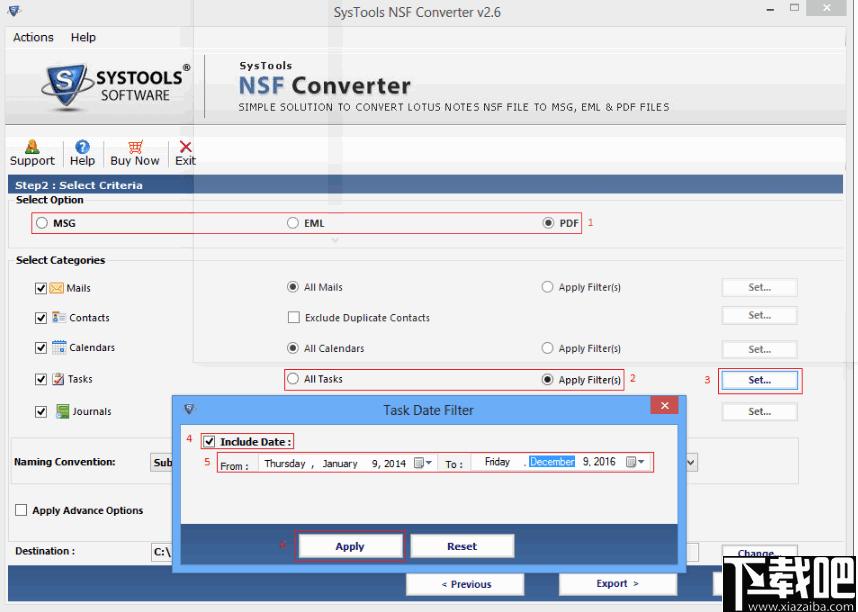Choose Apply Filter(s) for Mails
Viewport: 858px width, 612px height.
(547, 287)
